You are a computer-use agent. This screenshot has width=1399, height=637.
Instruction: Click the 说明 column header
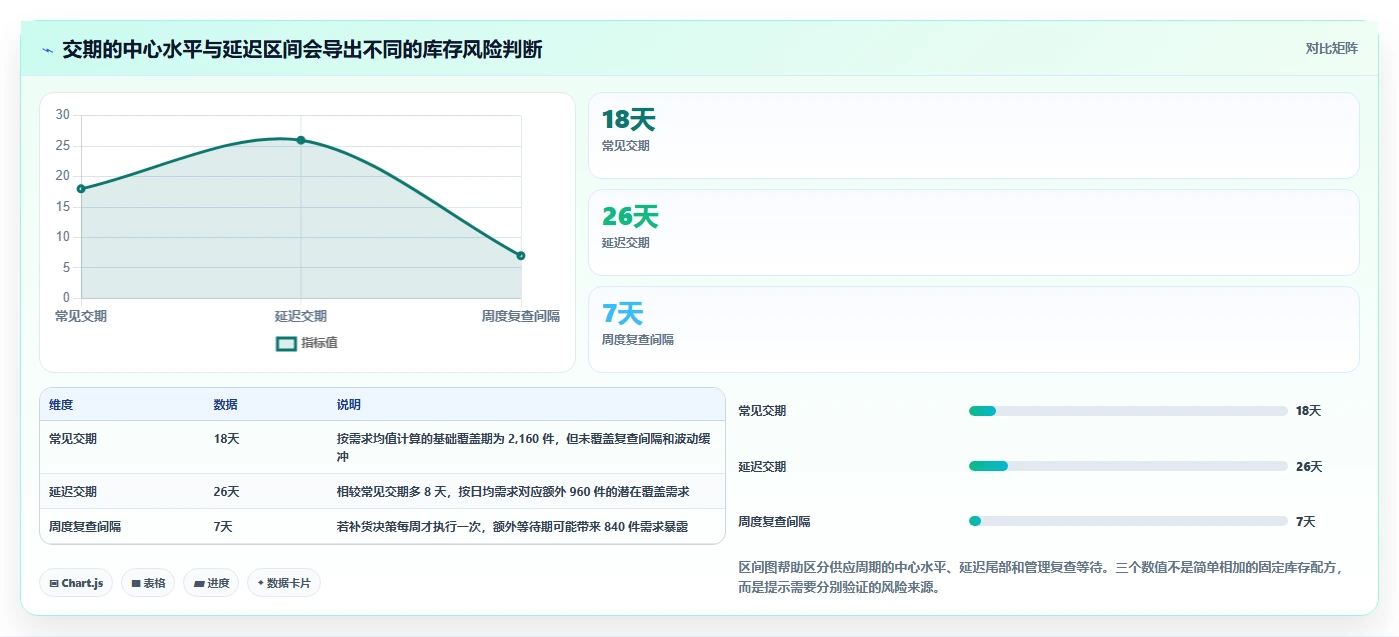pyautogui.click(x=349, y=405)
